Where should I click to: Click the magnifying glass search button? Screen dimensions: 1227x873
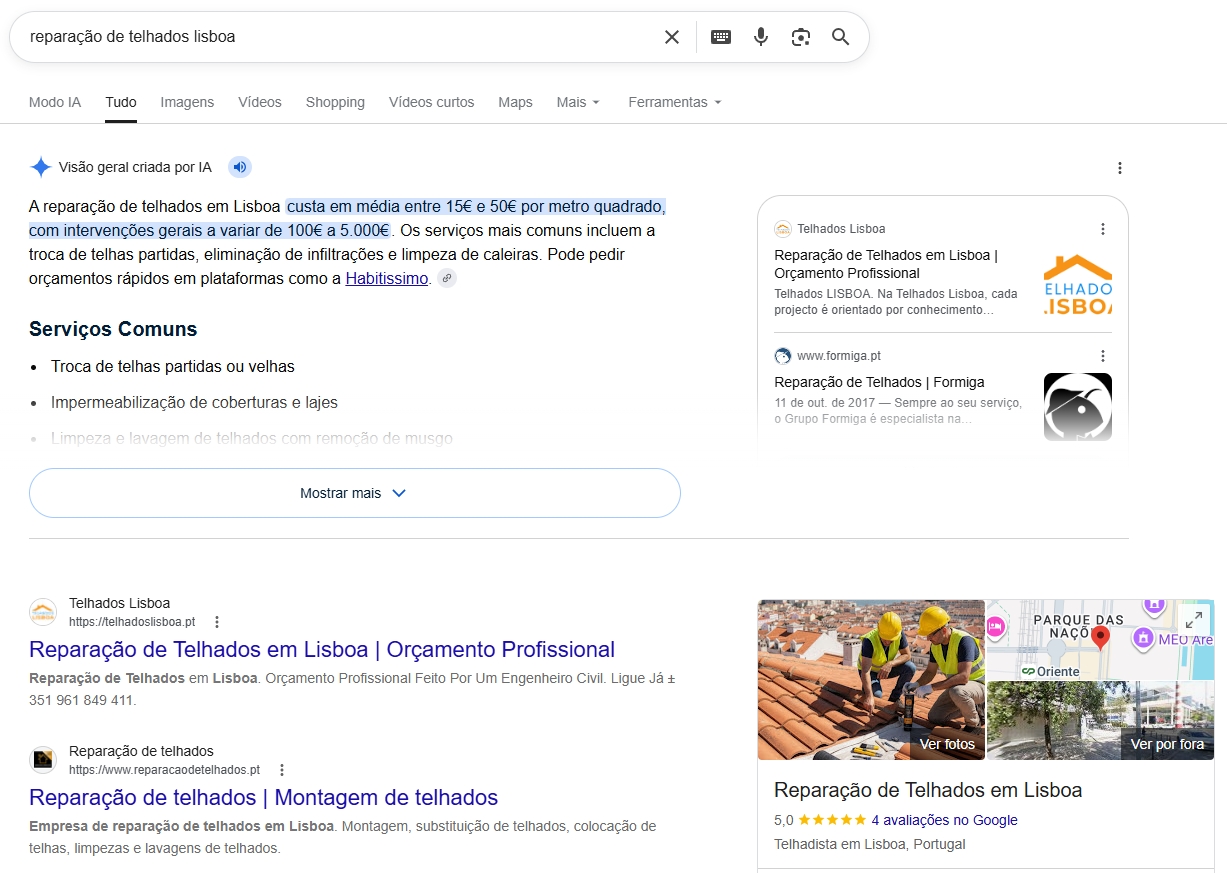(841, 37)
